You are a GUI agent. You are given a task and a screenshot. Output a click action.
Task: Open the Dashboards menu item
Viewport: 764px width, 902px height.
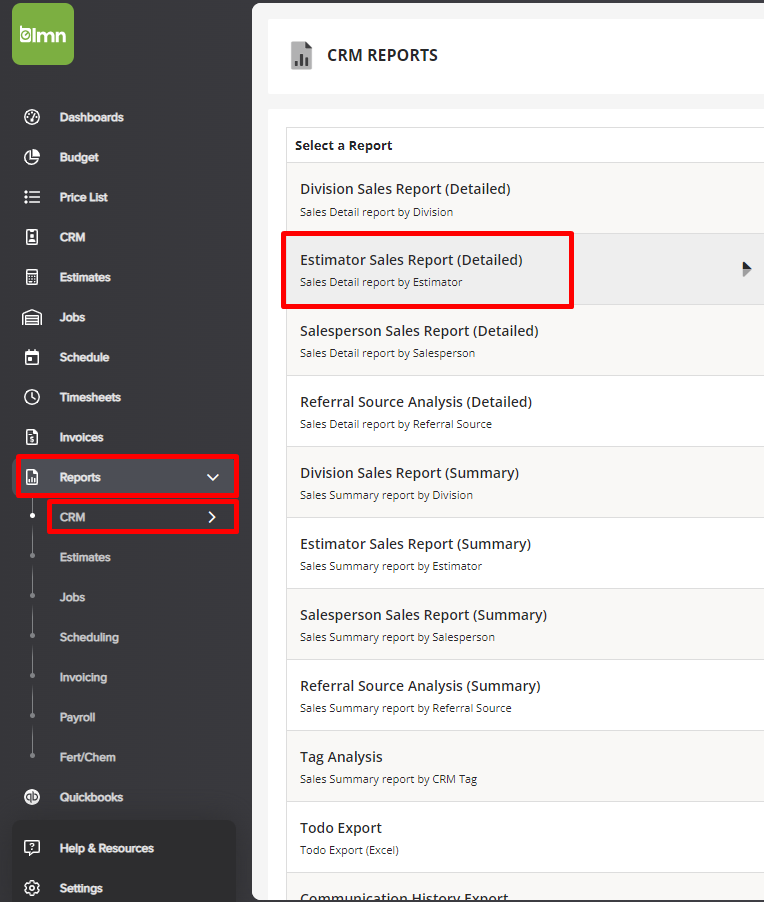point(91,117)
